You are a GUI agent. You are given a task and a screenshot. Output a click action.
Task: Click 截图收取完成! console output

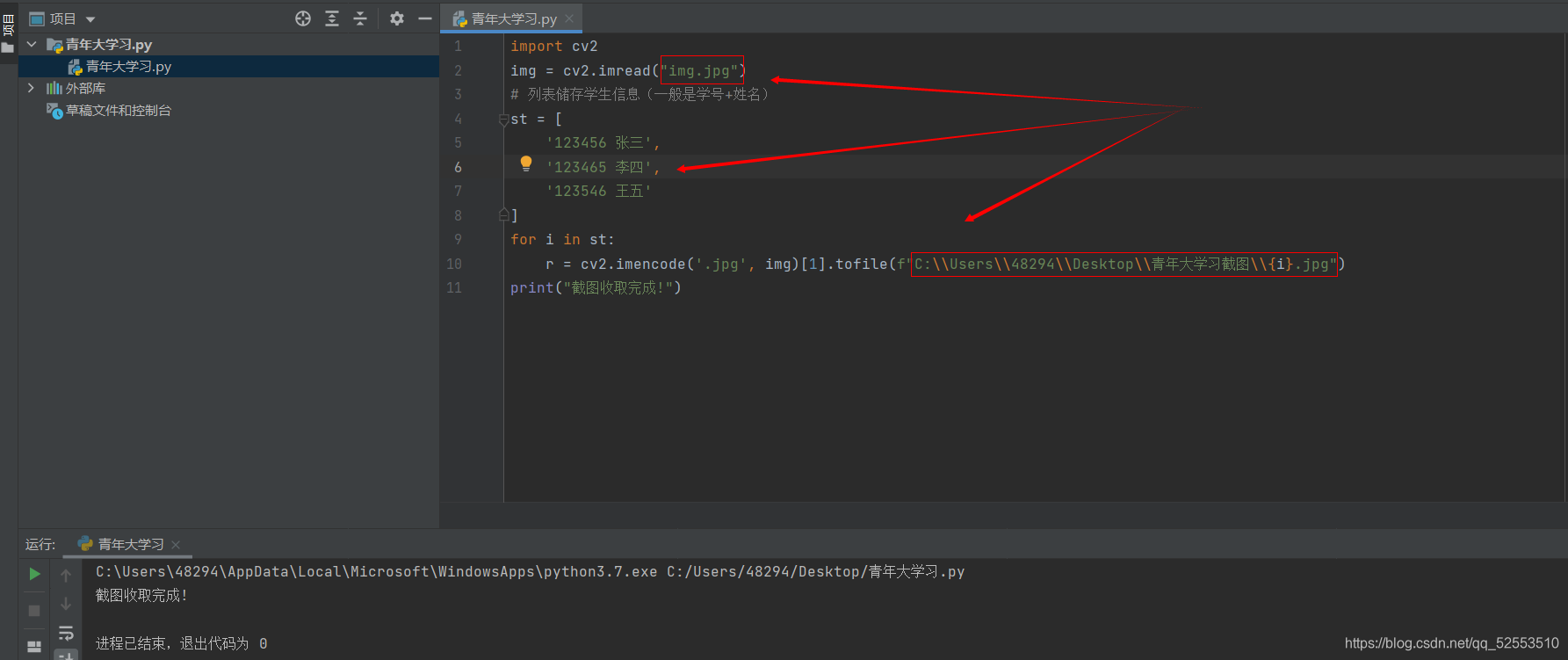point(141,596)
